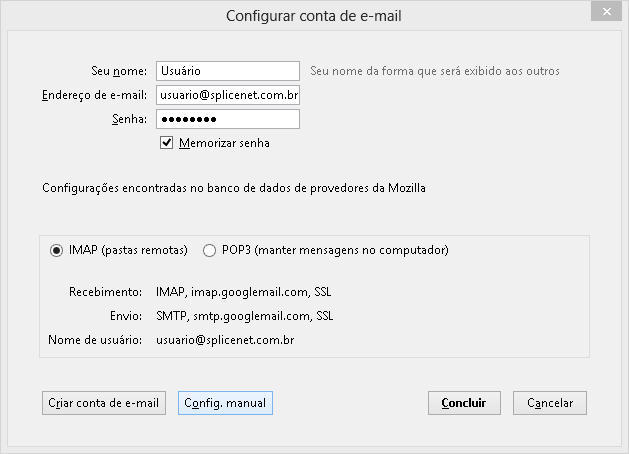Toggle the Memorizar senha checkbox

click(166, 143)
